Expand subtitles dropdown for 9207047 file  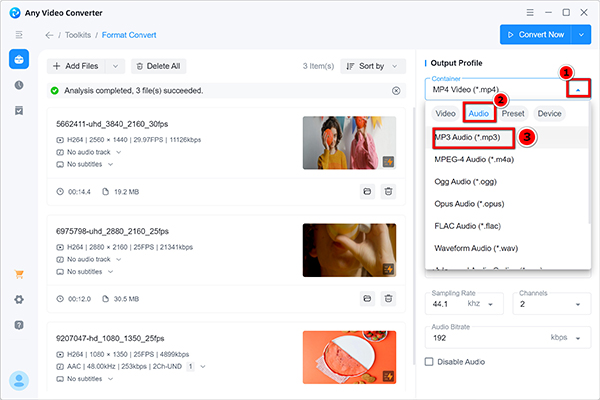[x=111, y=379]
